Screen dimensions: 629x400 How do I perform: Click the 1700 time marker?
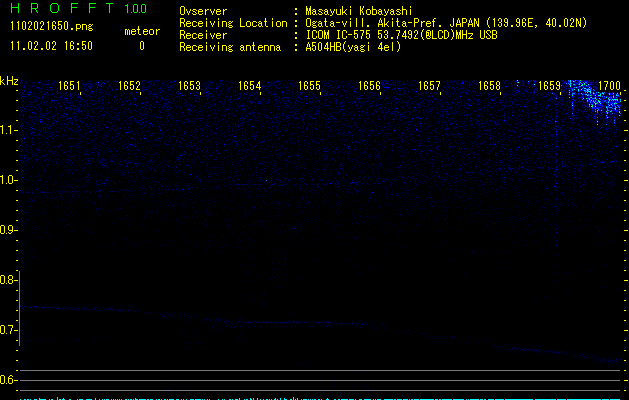[x=609, y=86]
